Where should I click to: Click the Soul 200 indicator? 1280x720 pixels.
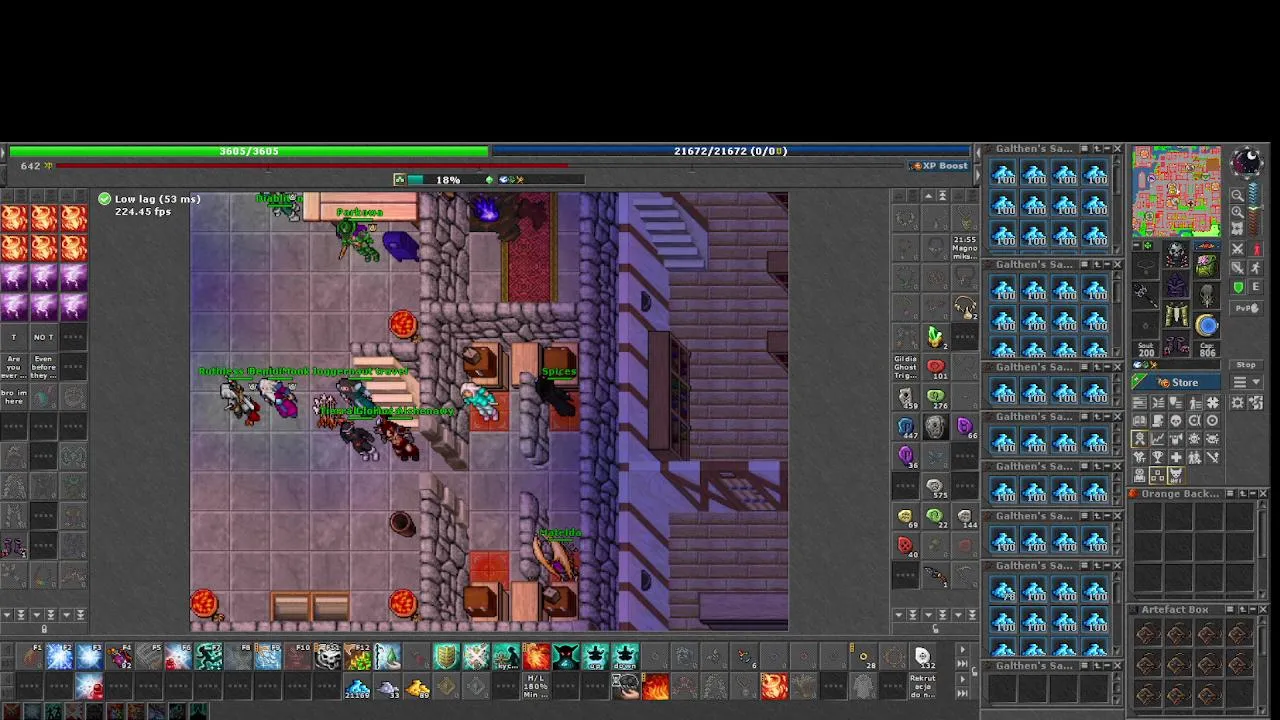[1146, 349]
